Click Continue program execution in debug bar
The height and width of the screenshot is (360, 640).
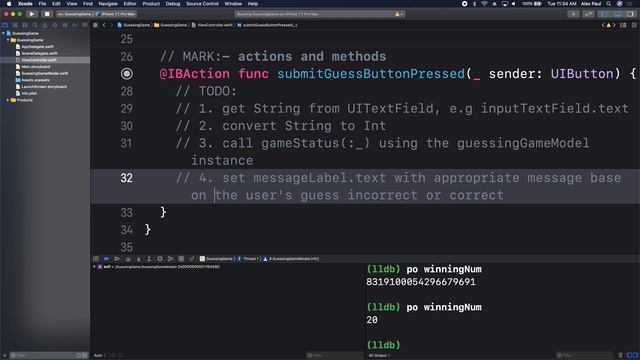point(117,259)
